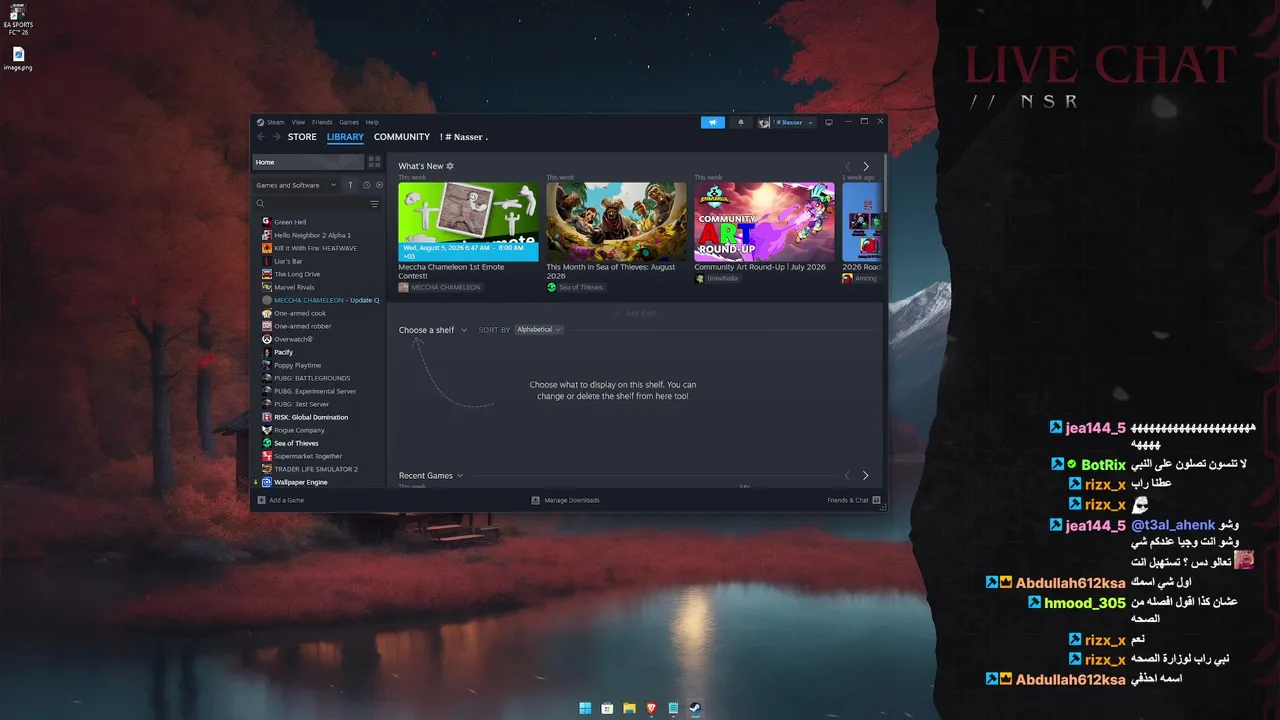Open collections grid view icon
This screenshot has height=720, width=1280.
pyautogui.click(x=375, y=162)
